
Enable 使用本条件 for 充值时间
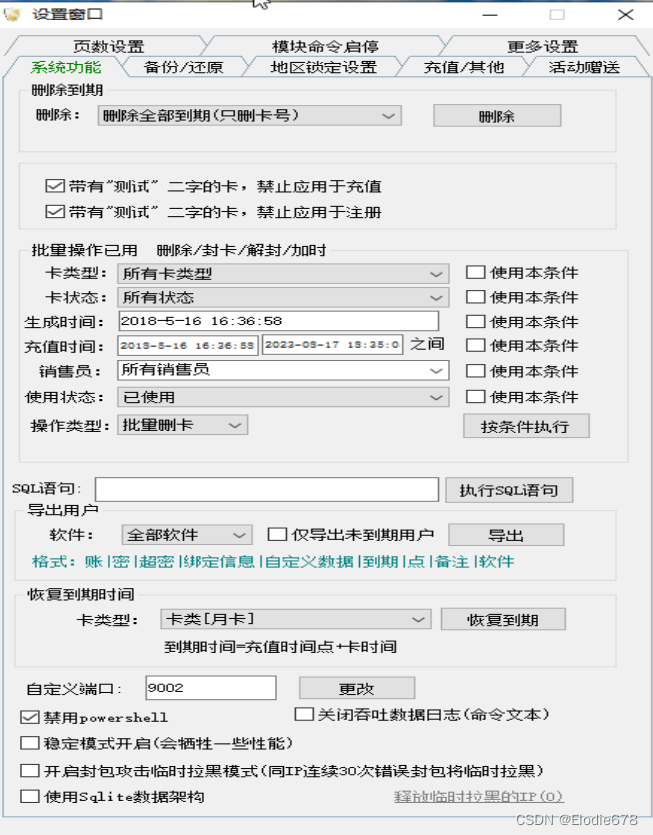click(476, 345)
